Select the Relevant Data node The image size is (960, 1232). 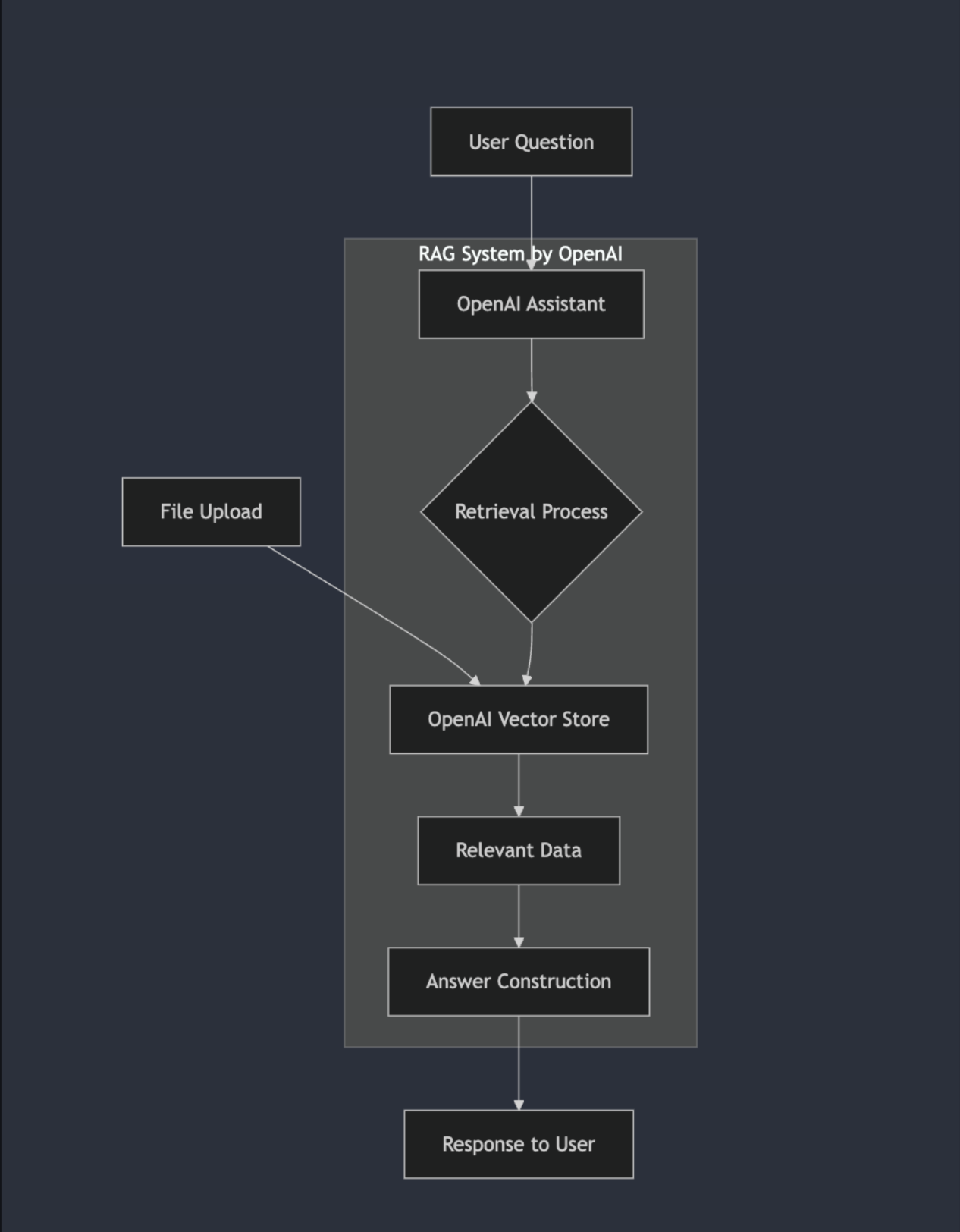(519, 850)
